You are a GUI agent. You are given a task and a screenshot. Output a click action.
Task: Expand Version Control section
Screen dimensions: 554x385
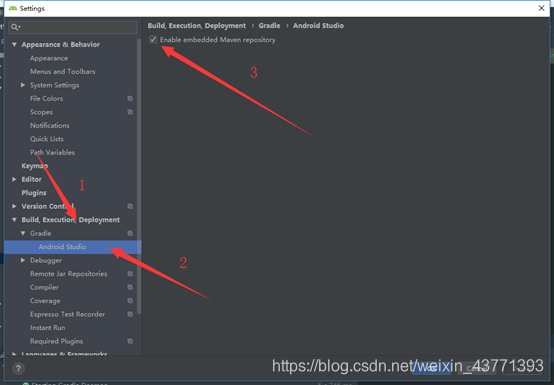(14, 206)
